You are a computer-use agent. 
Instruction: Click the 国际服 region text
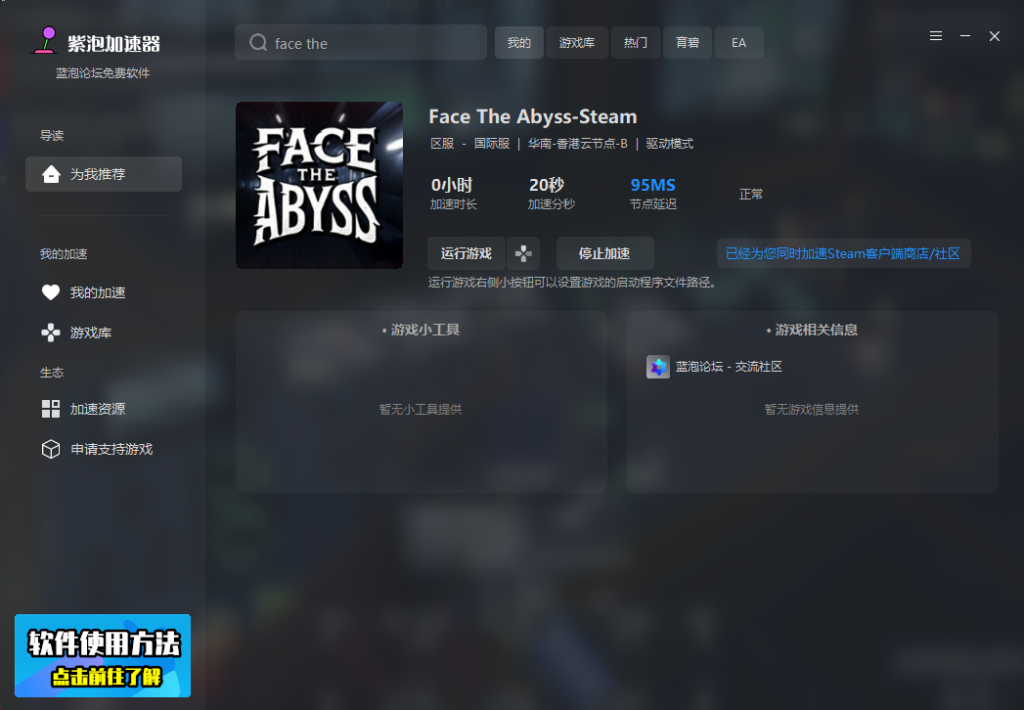point(492,144)
